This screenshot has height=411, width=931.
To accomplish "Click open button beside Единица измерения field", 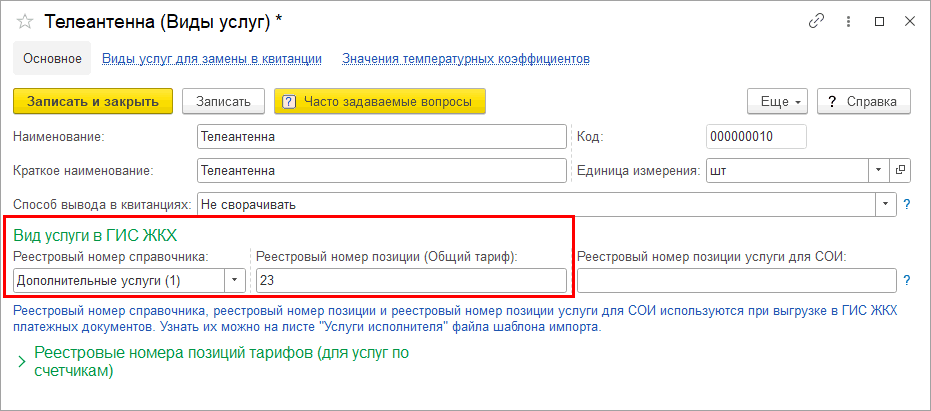I will [x=899, y=170].
